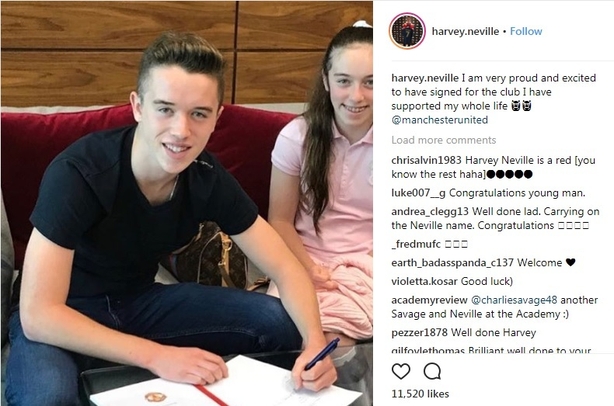View _fredmufc commenter profile
The height and width of the screenshot is (406, 614).
tap(416, 244)
